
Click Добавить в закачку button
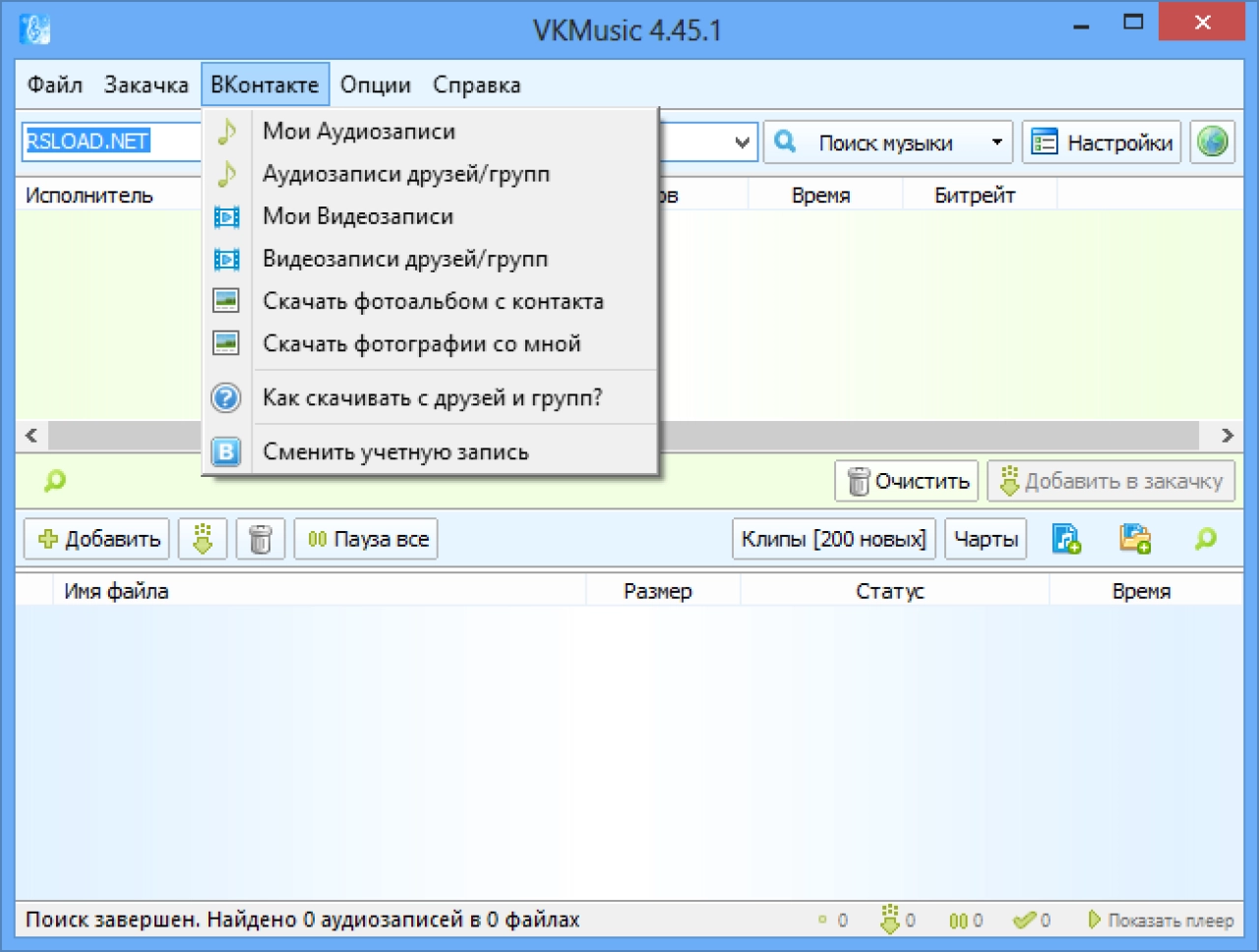point(1111,481)
